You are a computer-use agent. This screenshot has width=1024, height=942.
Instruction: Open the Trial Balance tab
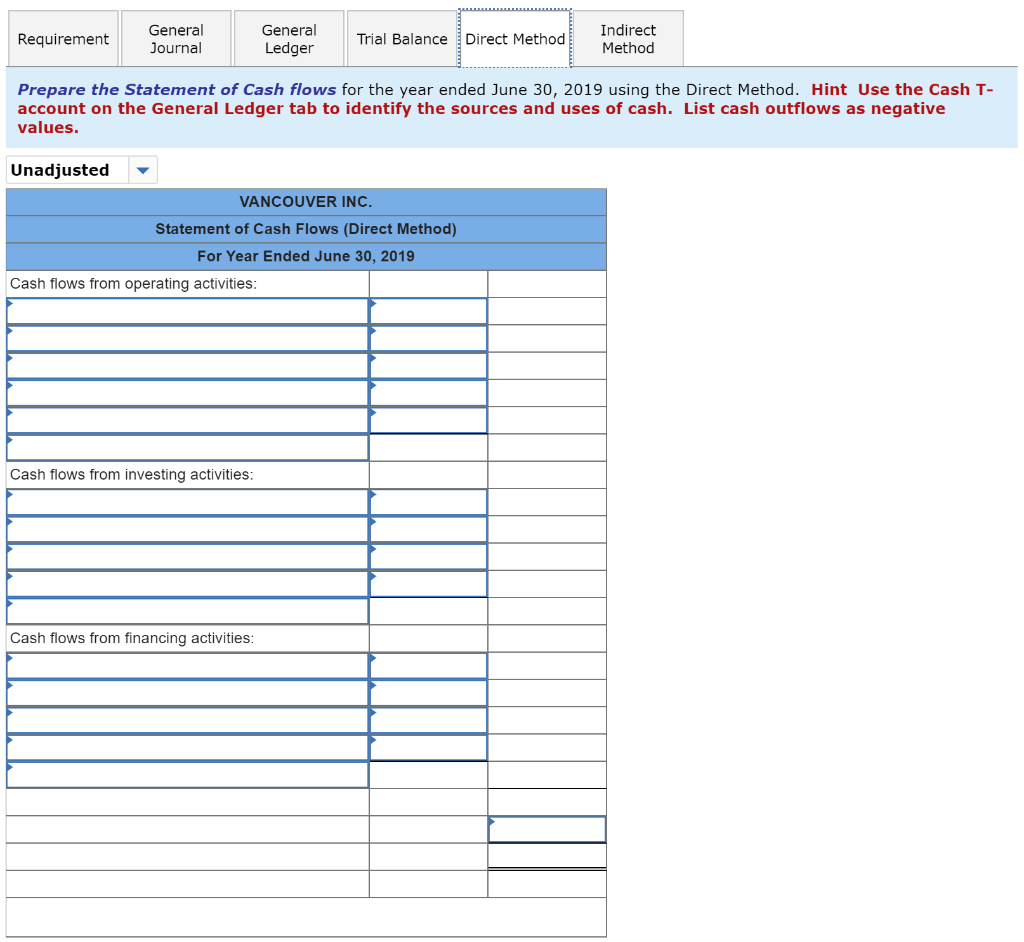pos(402,38)
